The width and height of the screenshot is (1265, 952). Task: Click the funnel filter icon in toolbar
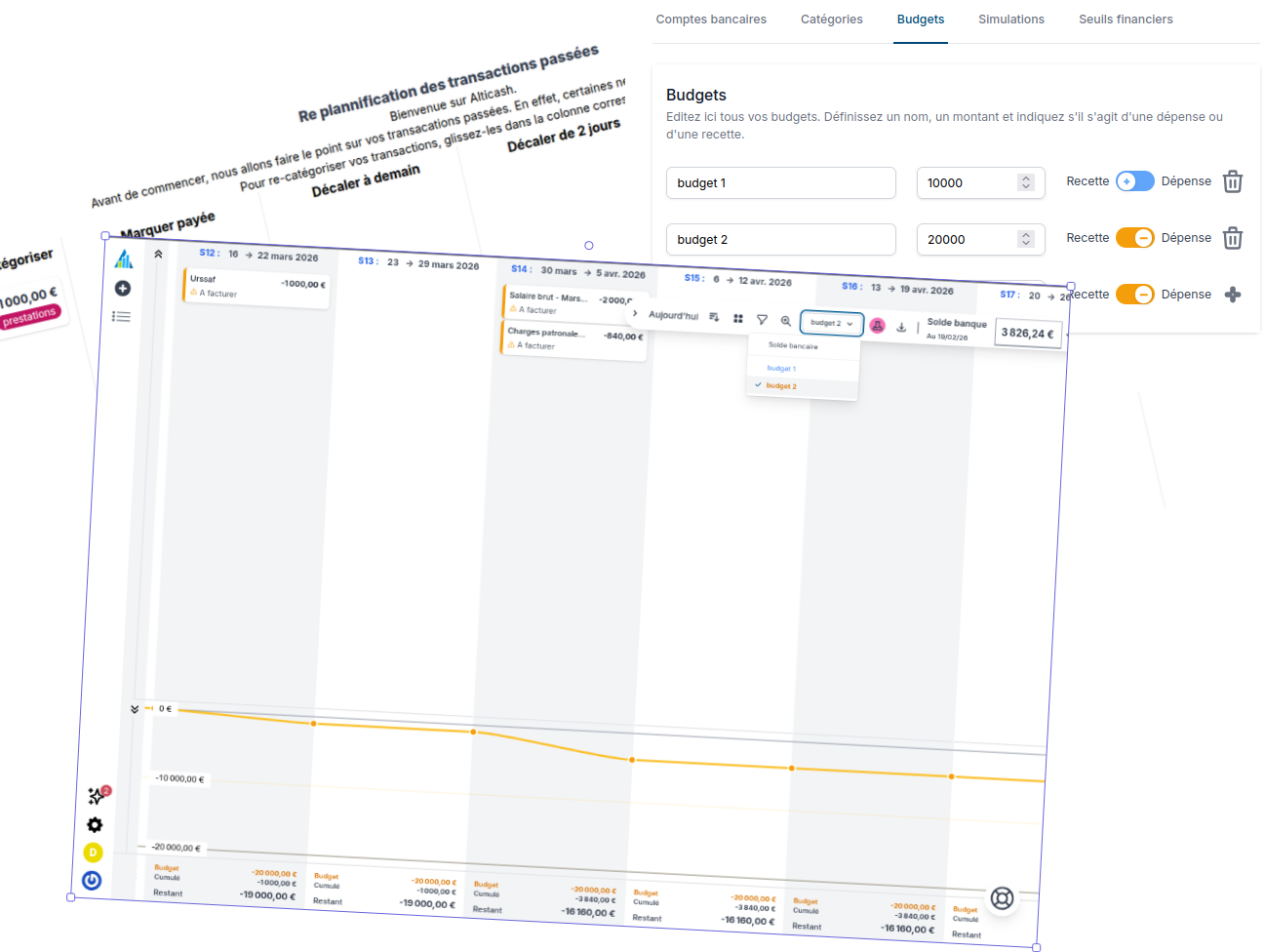click(762, 319)
